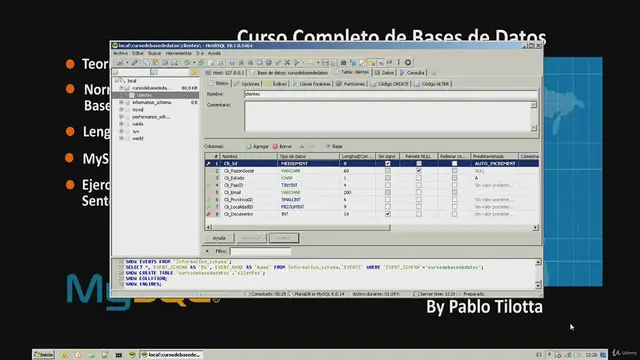
Task: Click the Ayuda button below the grid
Action: (219, 238)
